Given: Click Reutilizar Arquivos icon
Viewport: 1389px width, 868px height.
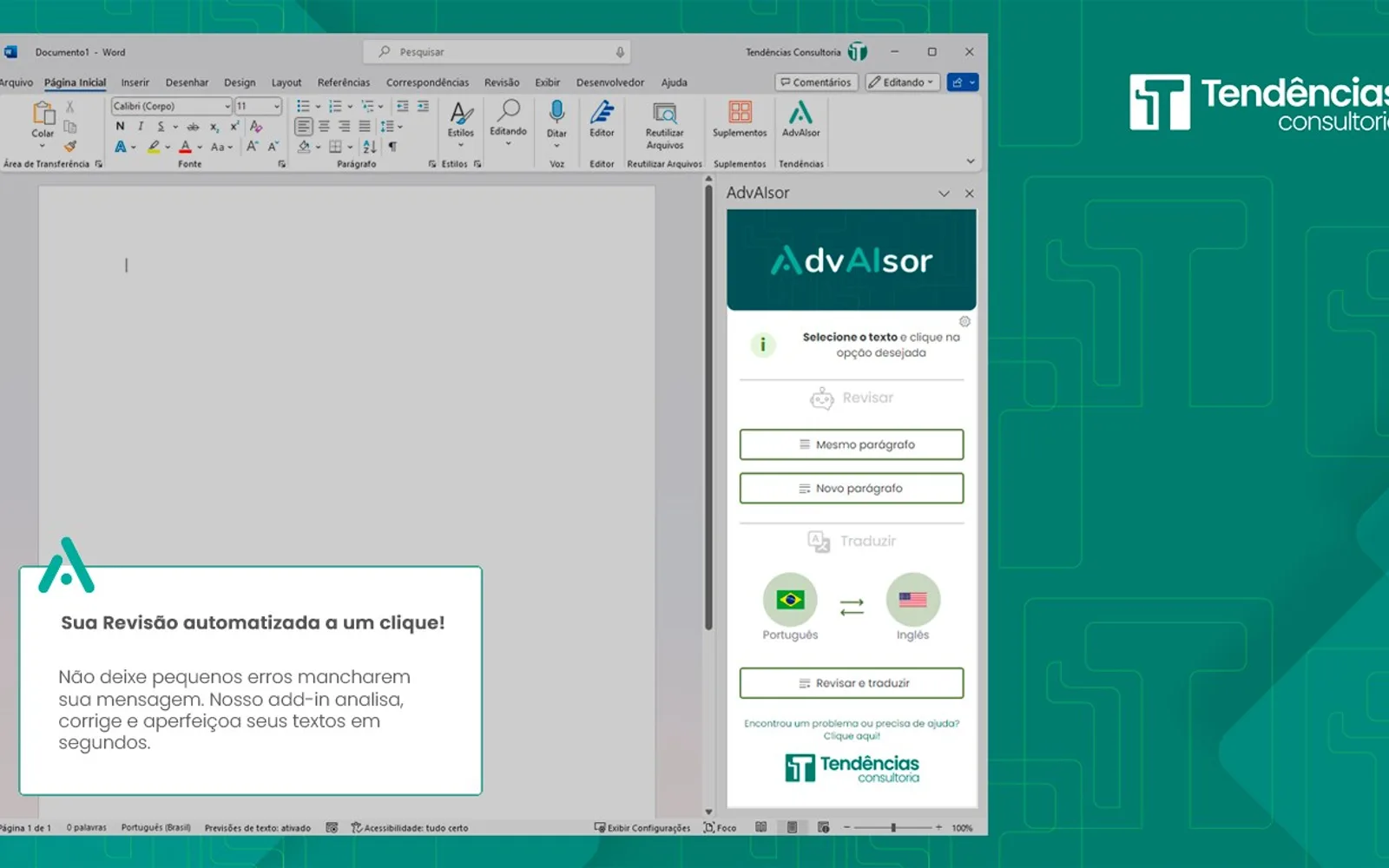Looking at the screenshot, I should 665,114.
